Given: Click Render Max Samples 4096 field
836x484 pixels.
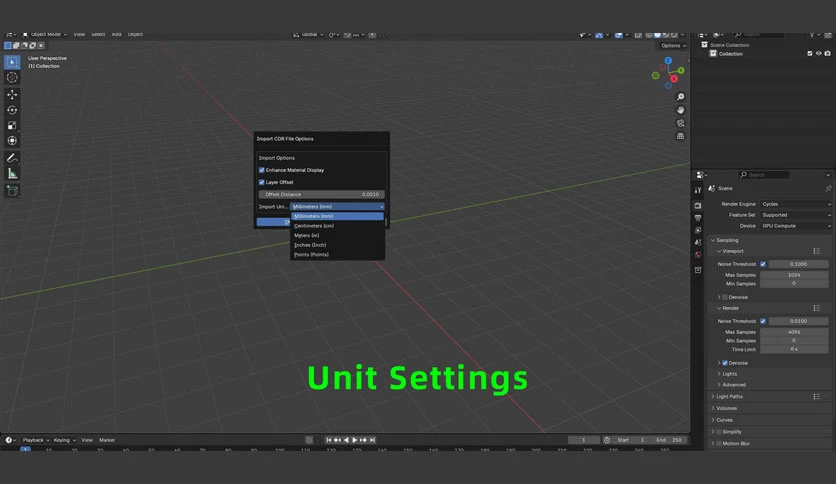Looking at the screenshot, I should (794, 332).
